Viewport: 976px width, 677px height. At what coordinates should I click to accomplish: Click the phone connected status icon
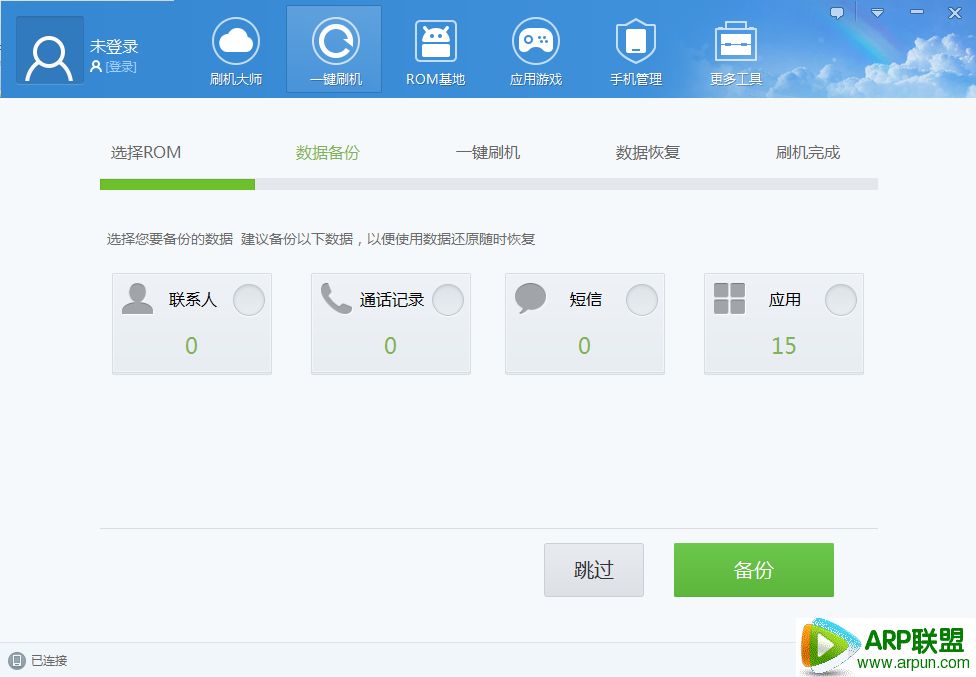(x=16, y=660)
